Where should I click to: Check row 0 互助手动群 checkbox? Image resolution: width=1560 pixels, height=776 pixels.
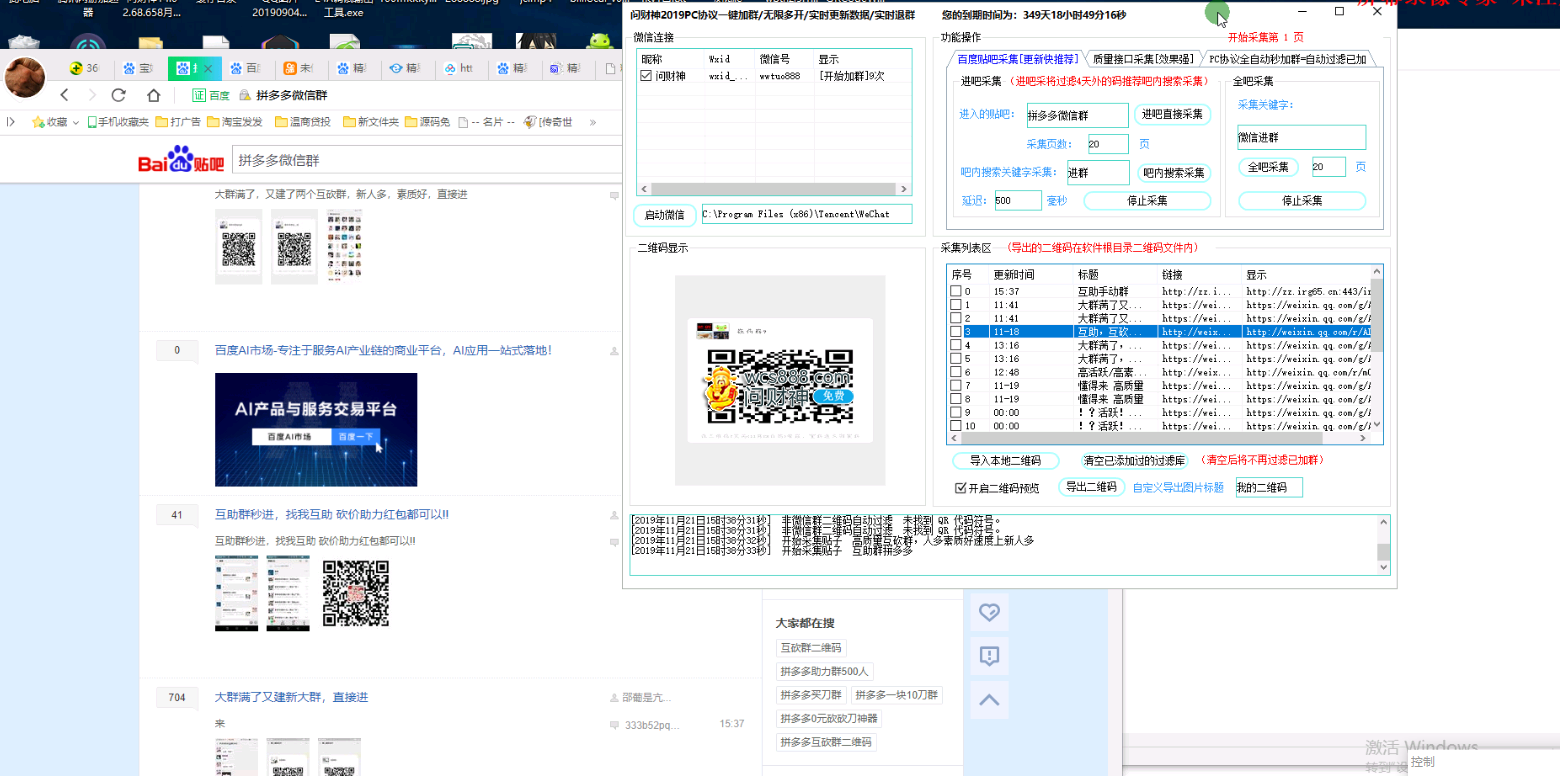(x=956, y=291)
